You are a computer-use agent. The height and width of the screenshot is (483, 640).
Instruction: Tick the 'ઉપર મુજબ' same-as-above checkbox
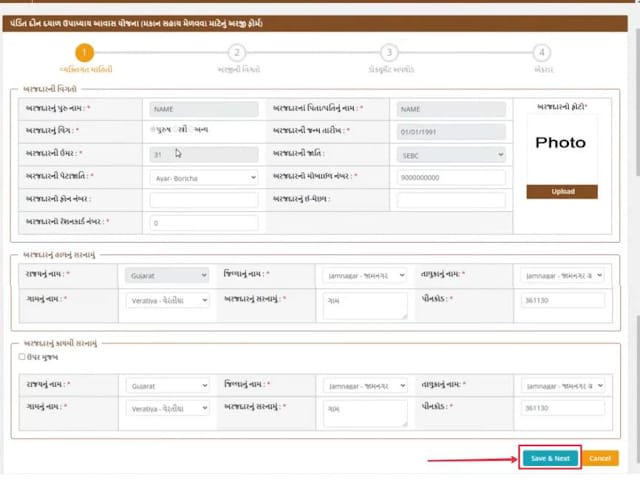pyautogui.click(x=22, y=356)
